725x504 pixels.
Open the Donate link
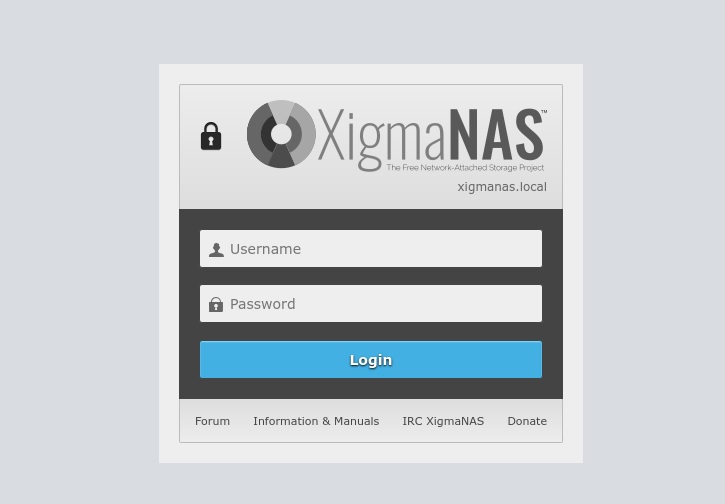tap(527, 421)
